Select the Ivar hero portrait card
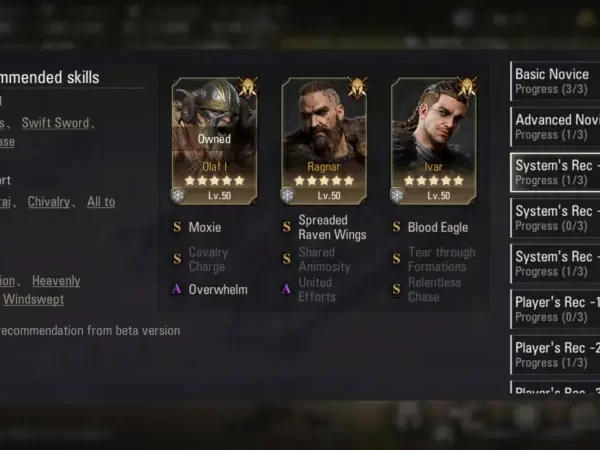Image resolution: width=600 pixels, height=450 pixels. [x=434, y=141]
